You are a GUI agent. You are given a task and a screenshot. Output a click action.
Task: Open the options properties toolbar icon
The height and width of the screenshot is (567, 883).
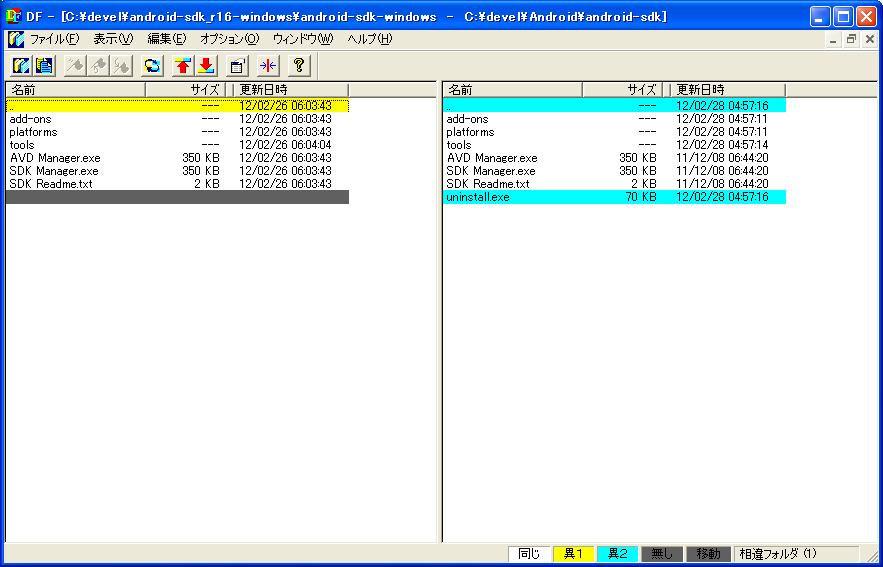pyautogui.click(x=237, y=66)
